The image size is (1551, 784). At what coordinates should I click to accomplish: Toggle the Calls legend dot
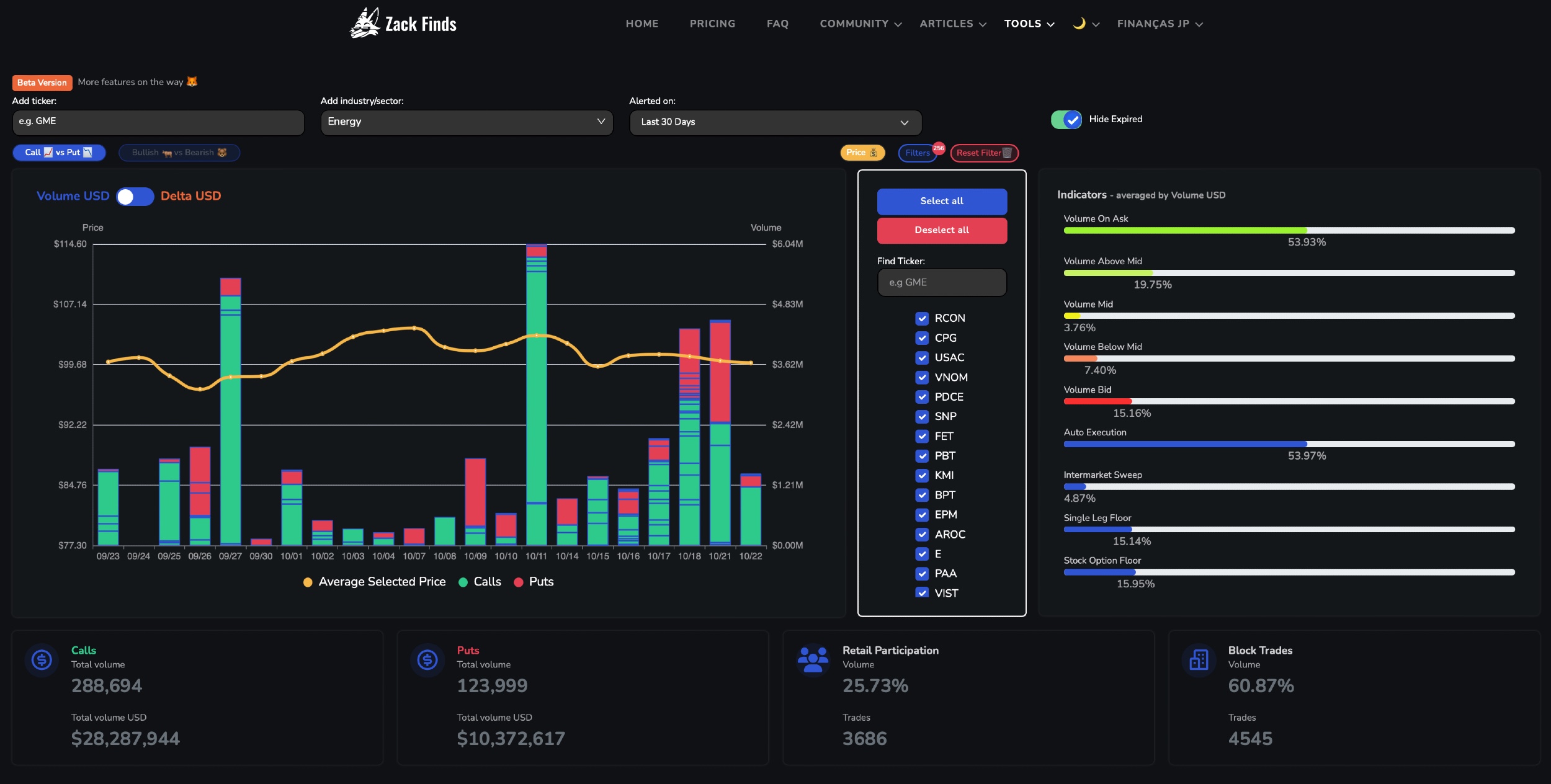pos(463,582)
